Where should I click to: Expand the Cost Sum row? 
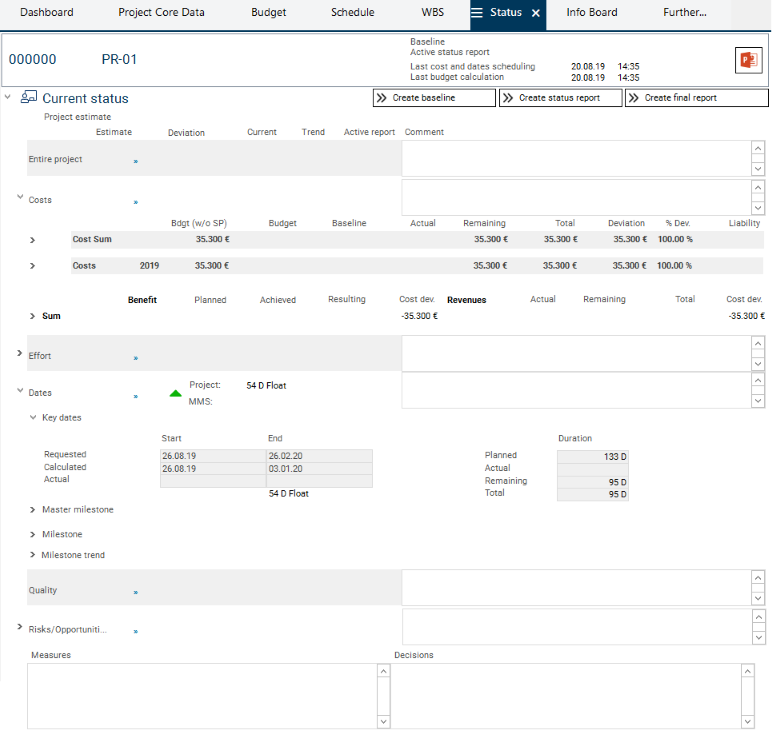point(32,240)
